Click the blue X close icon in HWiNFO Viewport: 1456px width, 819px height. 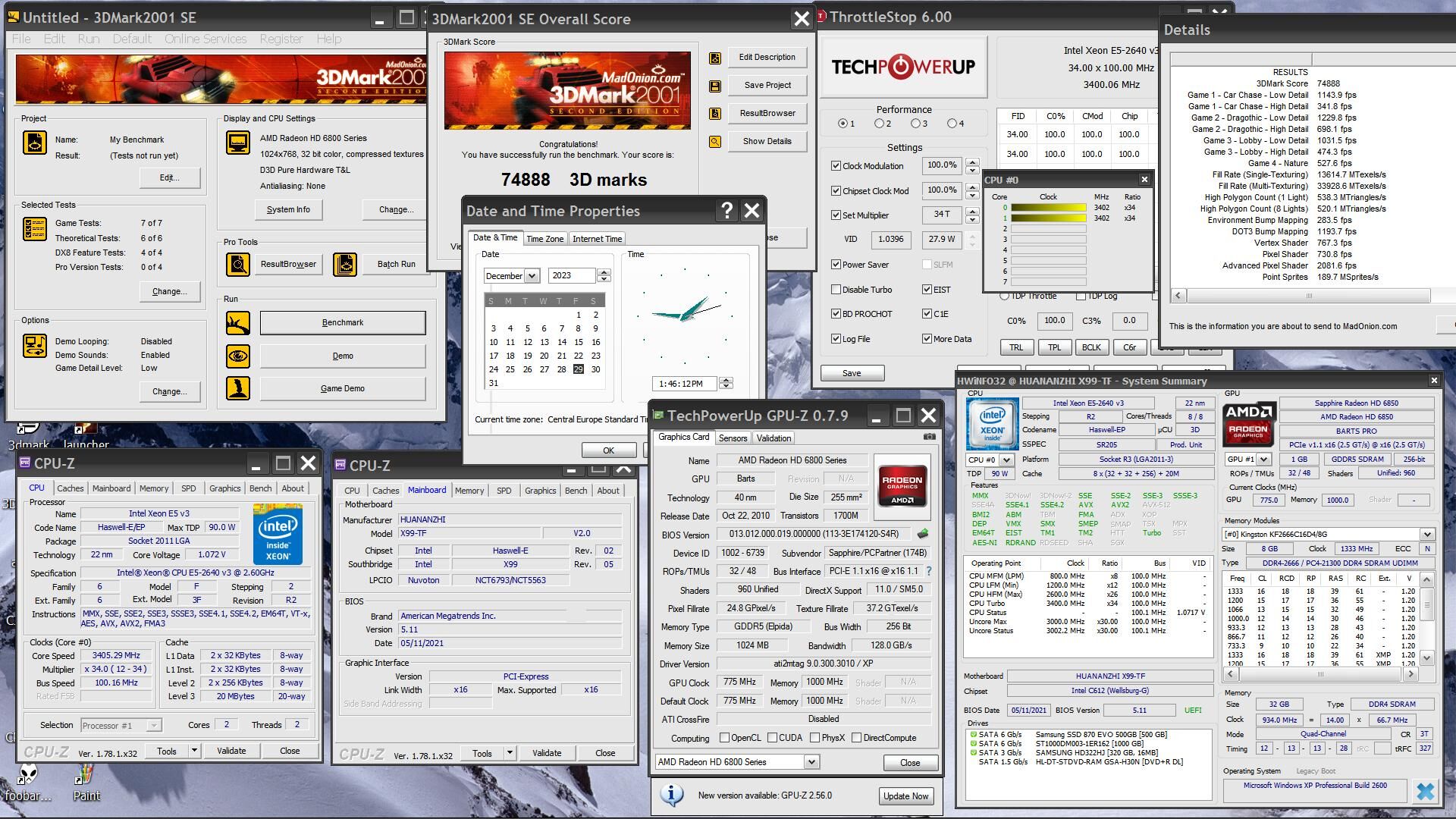point(1425,791)
